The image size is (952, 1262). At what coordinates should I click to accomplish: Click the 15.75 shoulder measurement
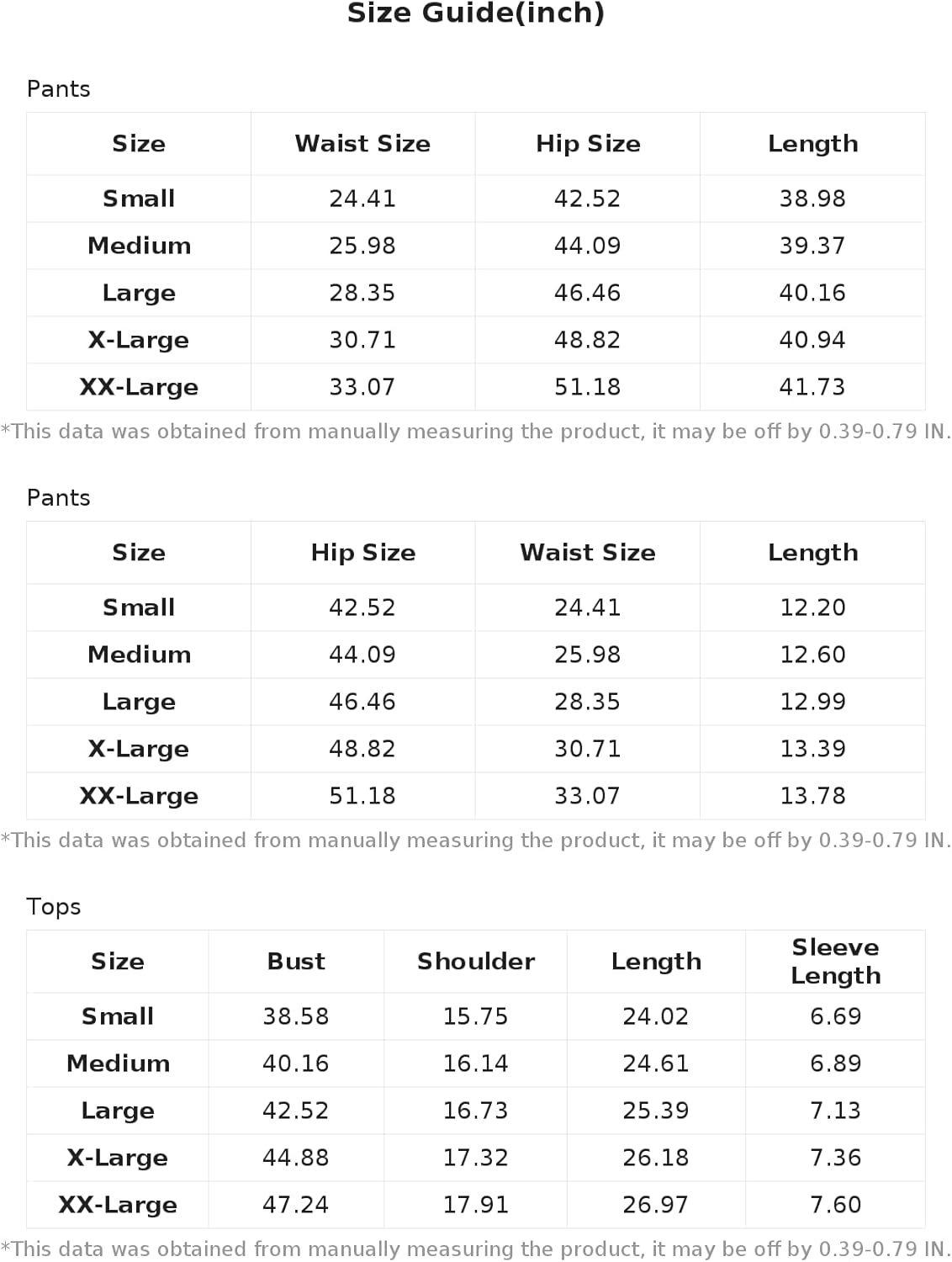[x=476, y=1016]
